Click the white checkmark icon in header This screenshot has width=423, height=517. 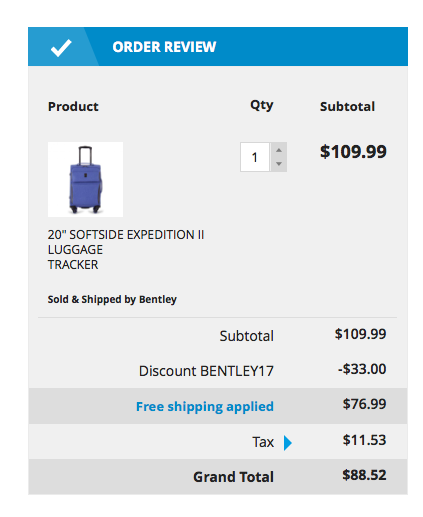tap(61, 48)
